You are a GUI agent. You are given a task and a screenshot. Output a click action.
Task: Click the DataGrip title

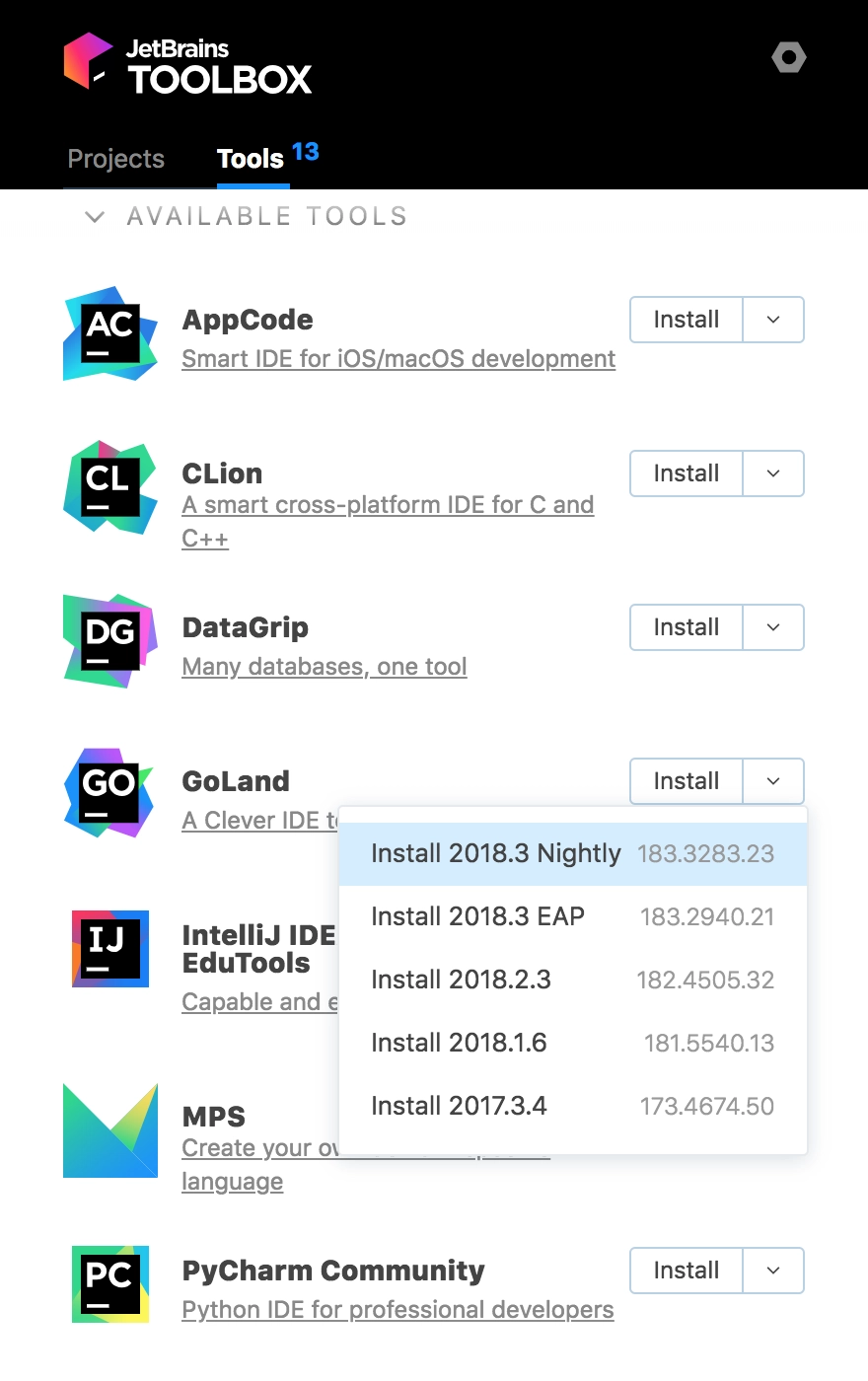246,627
